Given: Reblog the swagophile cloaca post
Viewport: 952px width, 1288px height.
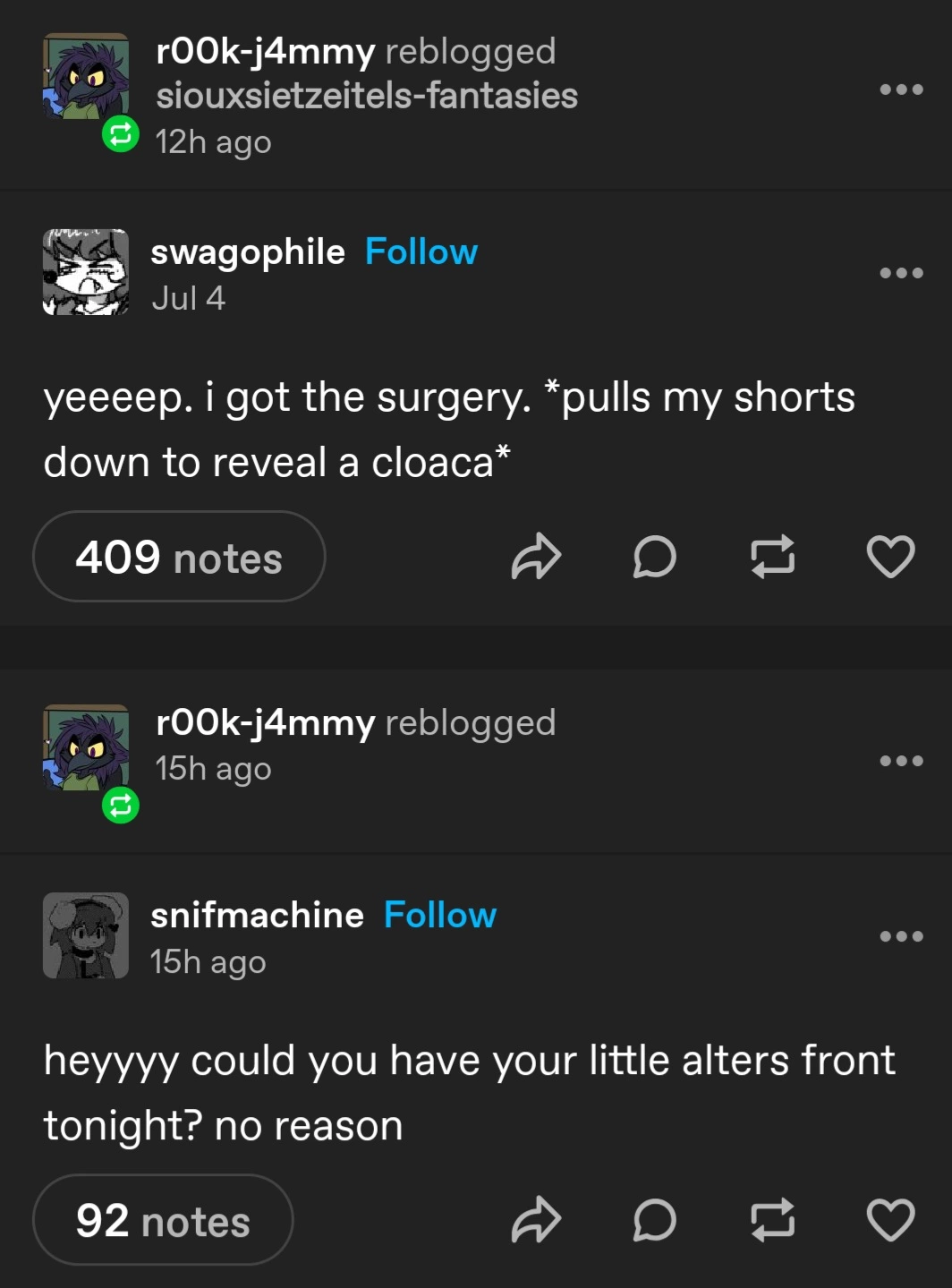Looking at the screenshot, I should click(x=772, y=557).
